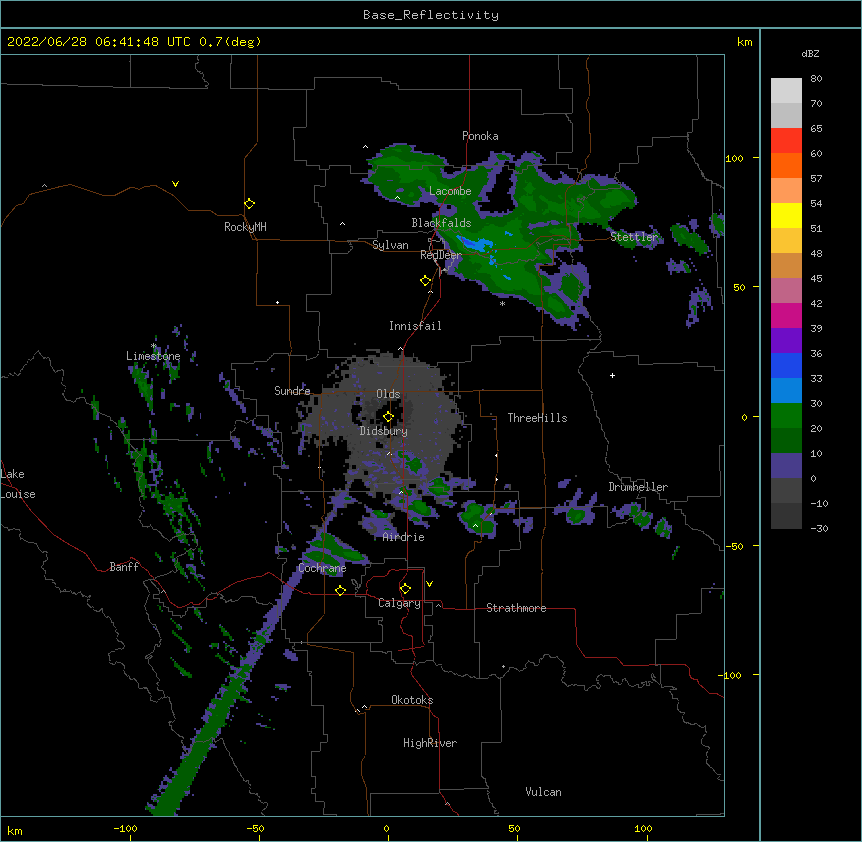Click the Blackfalds city label
Screen dimensions: 862x842
coord(441,223)
